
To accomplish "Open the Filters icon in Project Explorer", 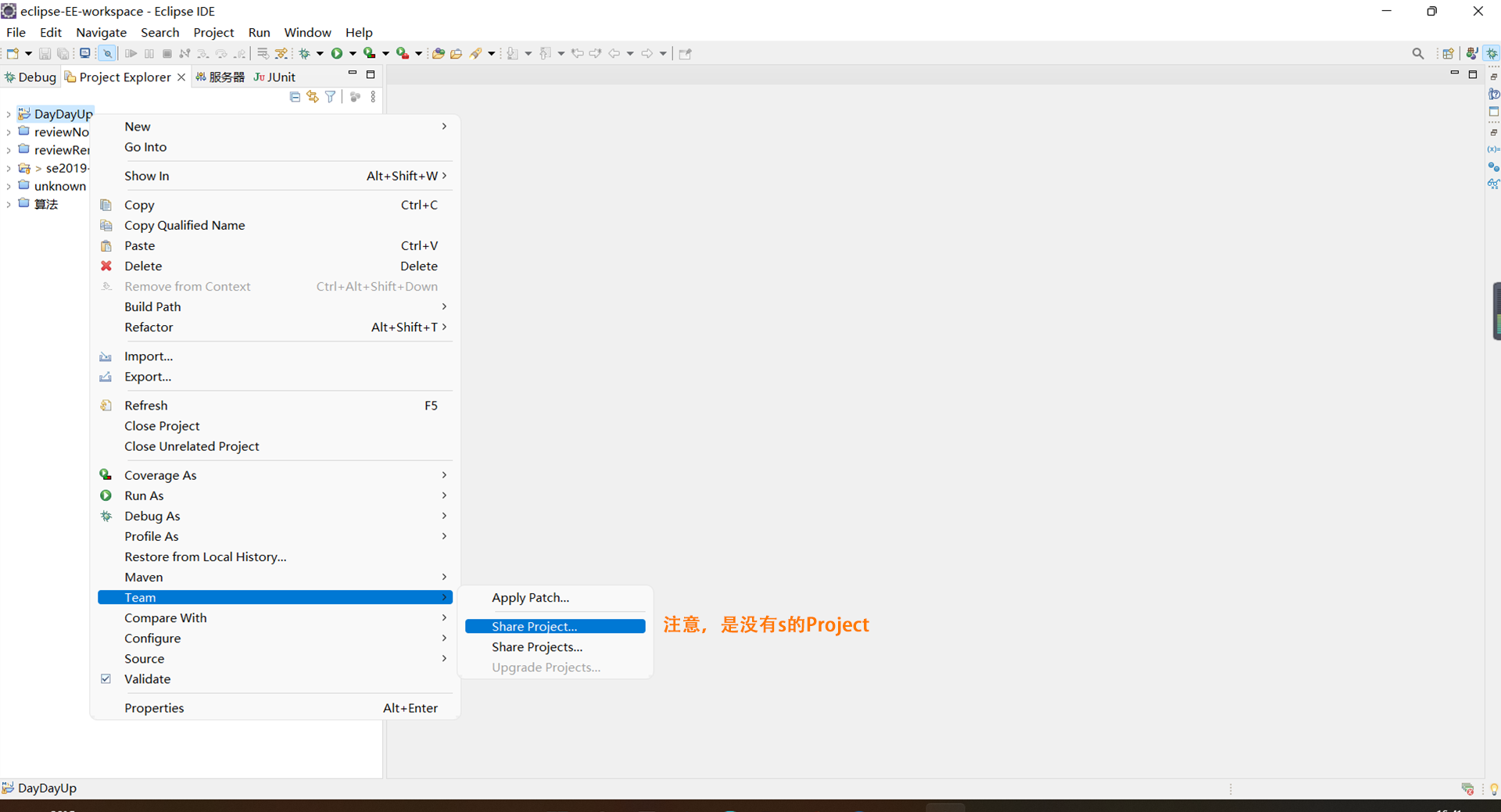I will point(329,96).
